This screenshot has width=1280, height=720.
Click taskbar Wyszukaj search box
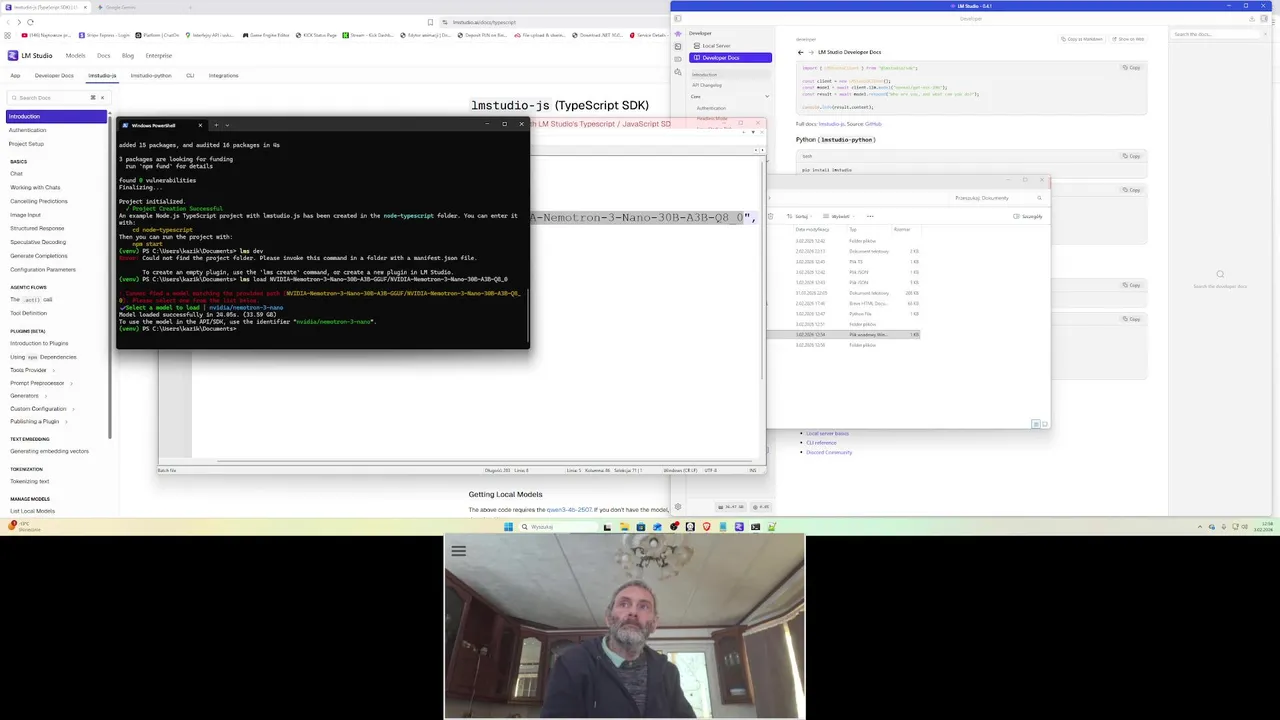coord(557,527)
